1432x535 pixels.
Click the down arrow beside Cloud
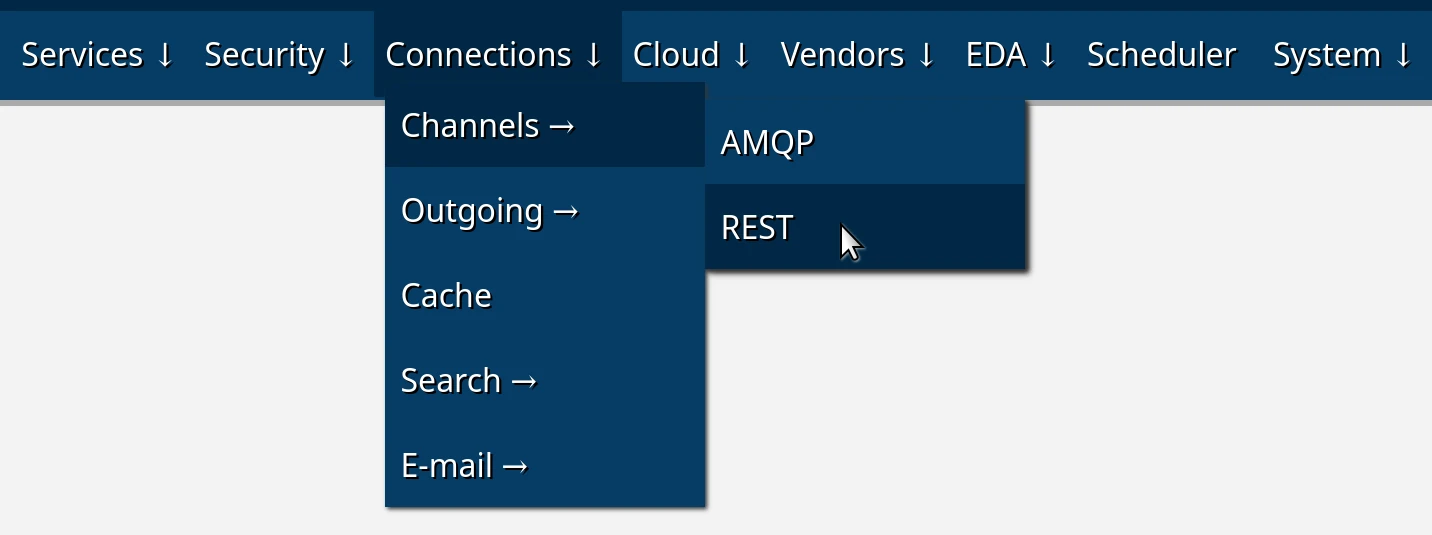pos(741,56)
